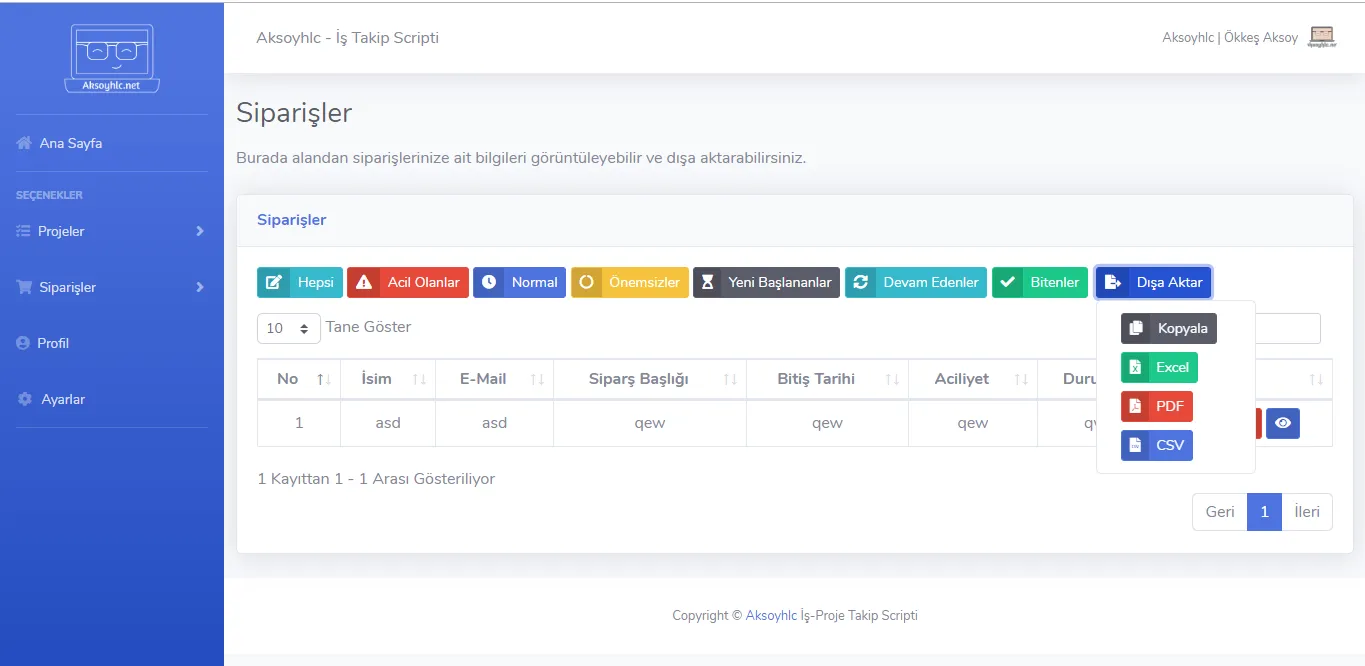
Task: Open the rows-per-page selector showing 10
Action: pos(289,328)
